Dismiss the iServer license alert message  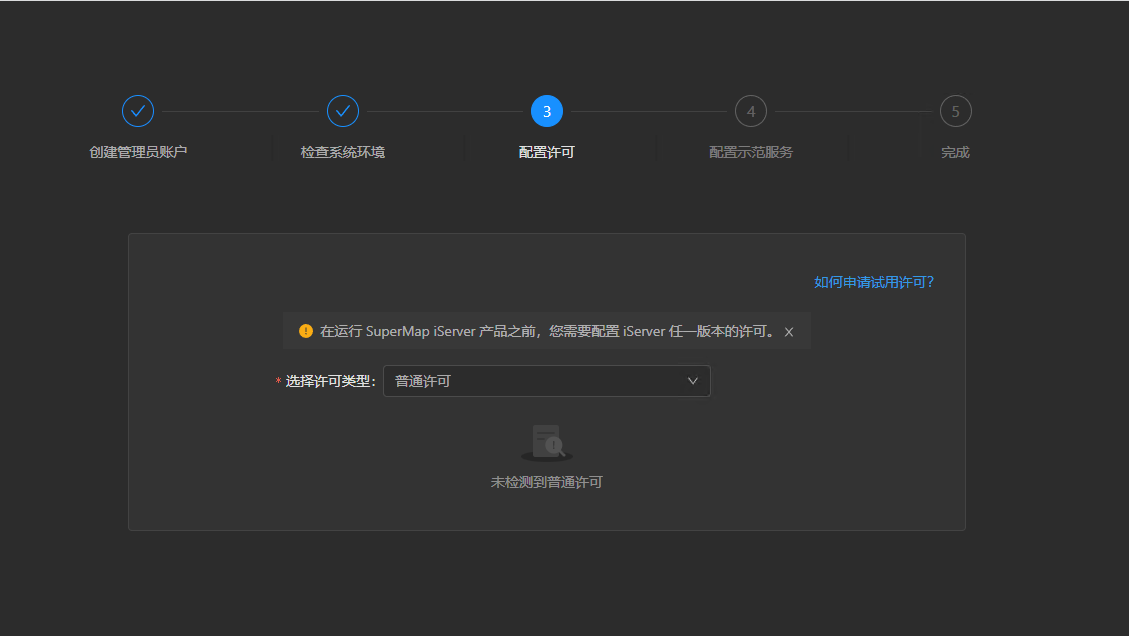(x=789, y=332)
